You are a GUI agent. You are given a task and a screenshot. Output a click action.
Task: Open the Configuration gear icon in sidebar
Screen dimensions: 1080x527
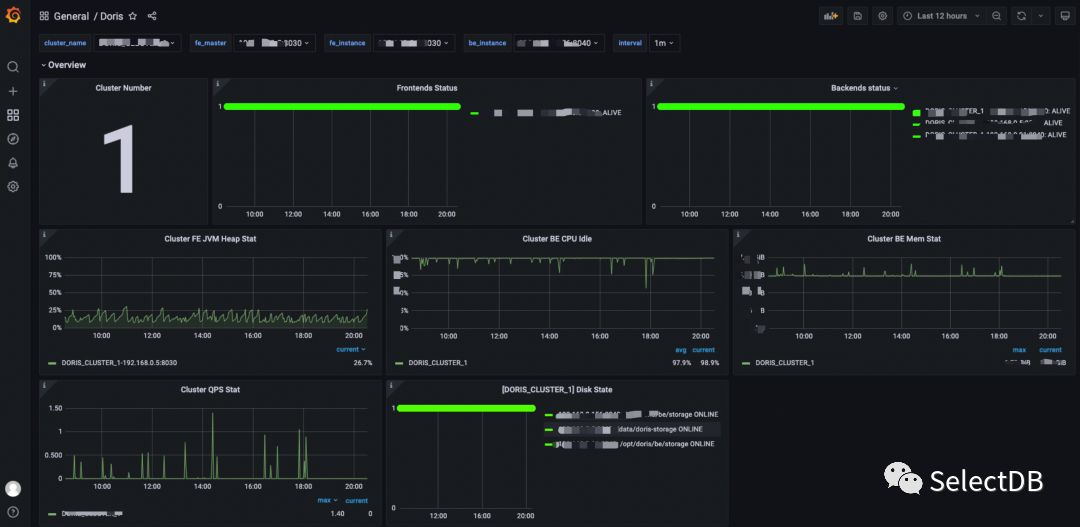pyautogui.click(x=12, y=187)
